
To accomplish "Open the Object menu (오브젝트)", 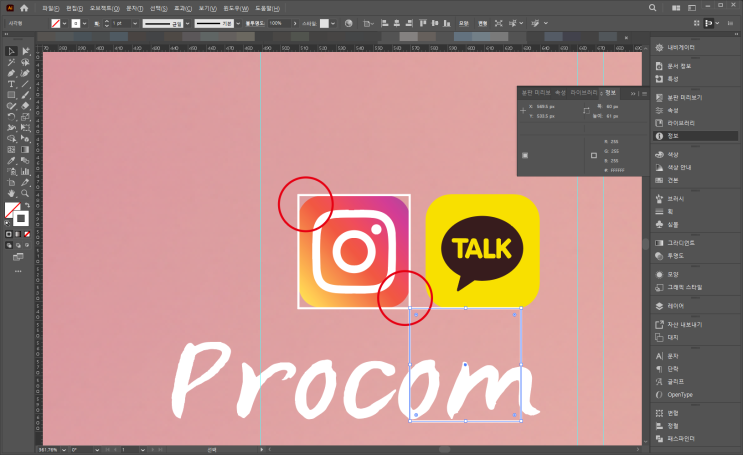I will (105, 9).
